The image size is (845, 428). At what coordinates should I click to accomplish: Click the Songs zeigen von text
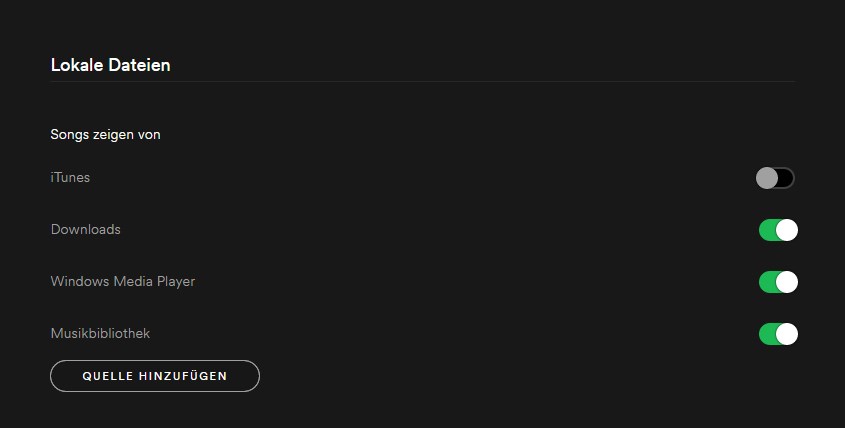click(105, 134)
